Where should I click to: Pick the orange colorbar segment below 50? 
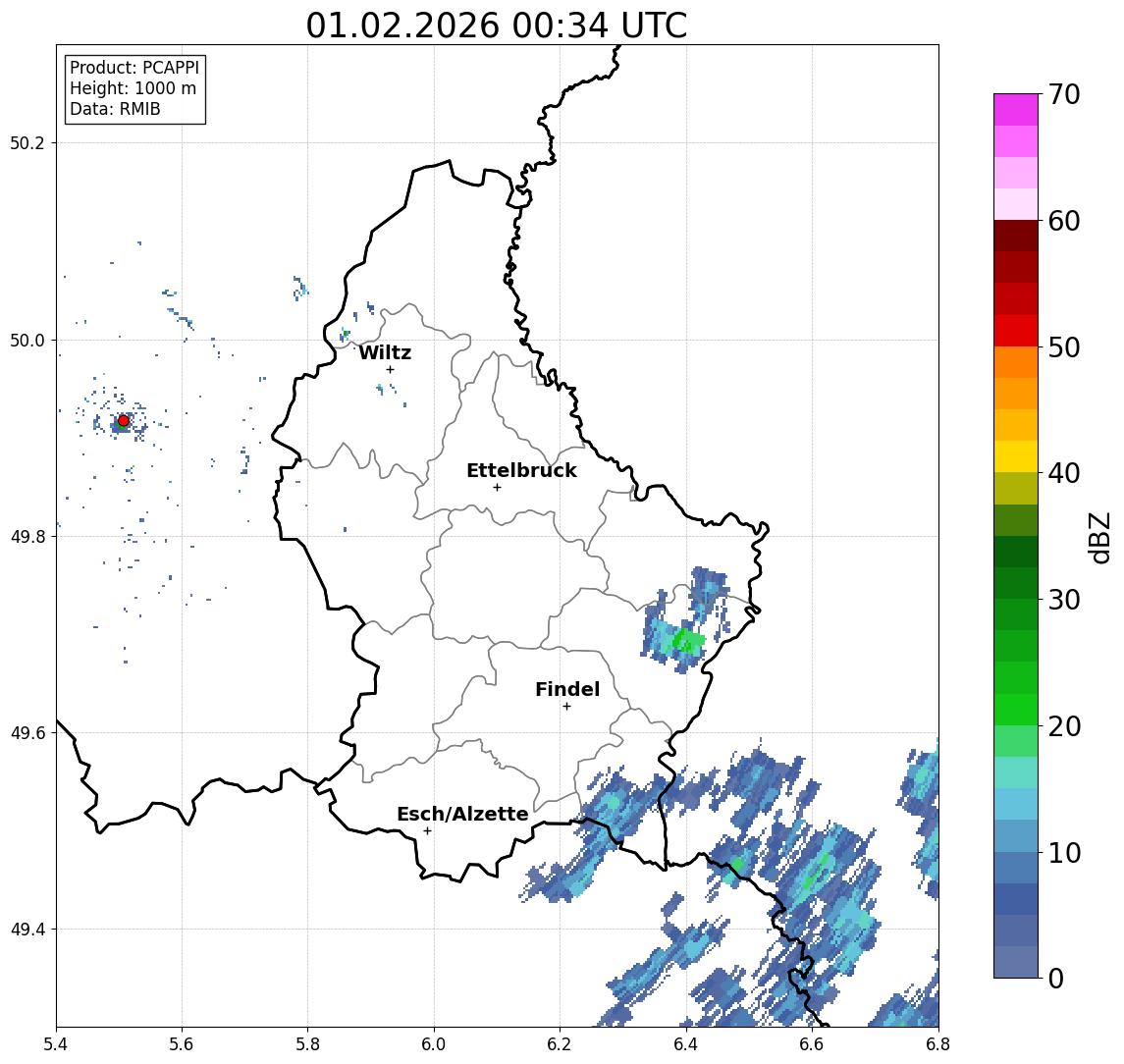click(x=1016, y=362)
